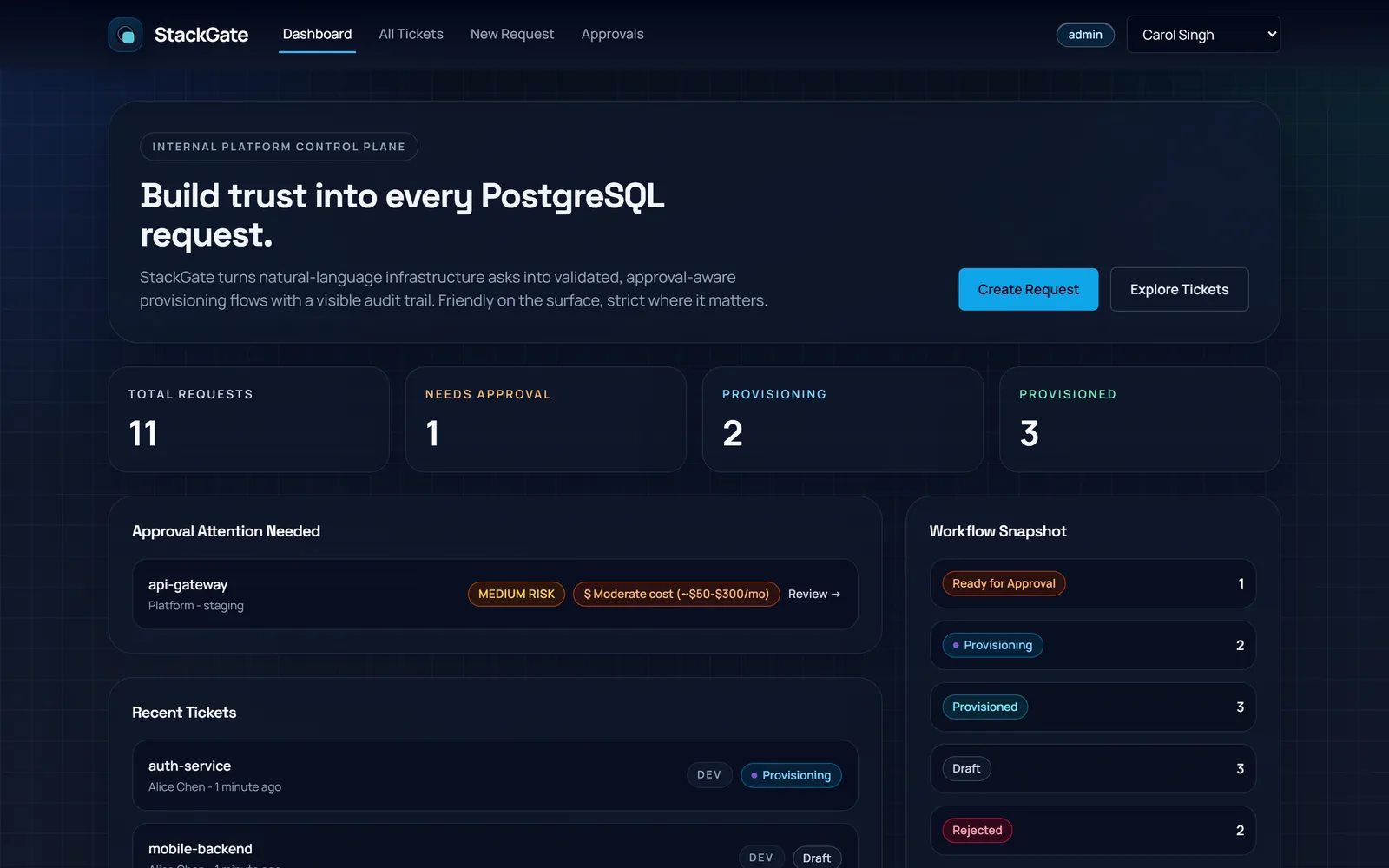Click the Draft status on mobile-backend row
Screen dimensions: 1389x868
(x=817, y=858)
